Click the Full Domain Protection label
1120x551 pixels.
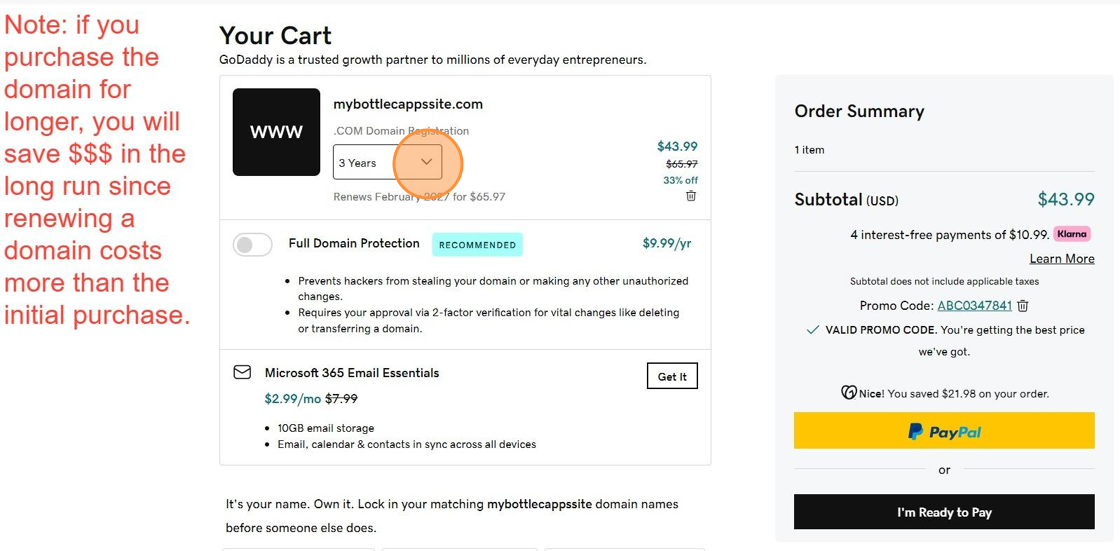(x=354, y=243)
